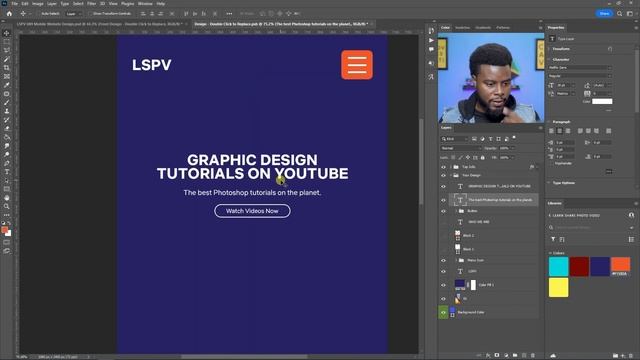Open the Image menu

(38, 4)
